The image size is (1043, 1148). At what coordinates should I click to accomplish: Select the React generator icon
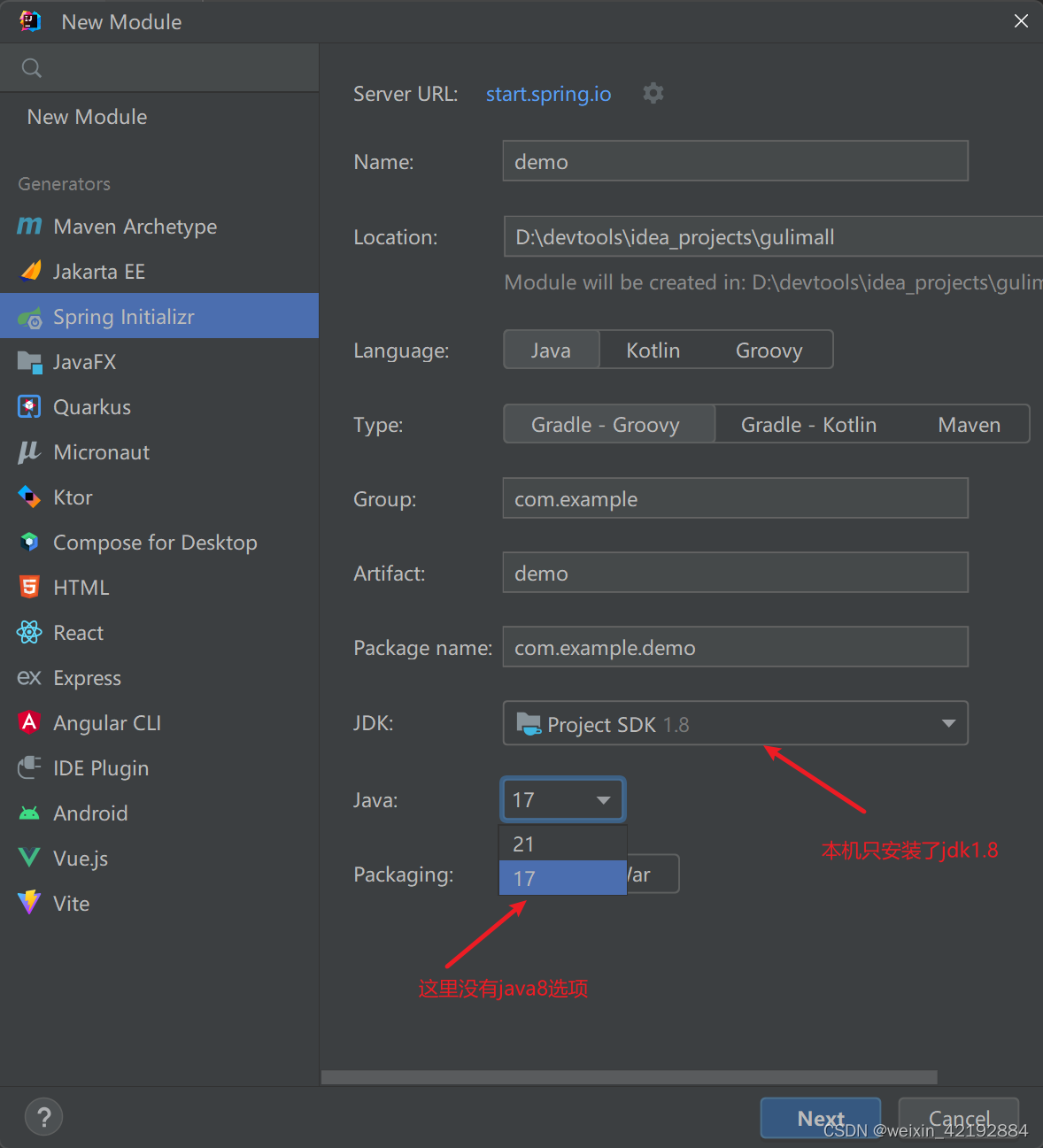(29, 632)
